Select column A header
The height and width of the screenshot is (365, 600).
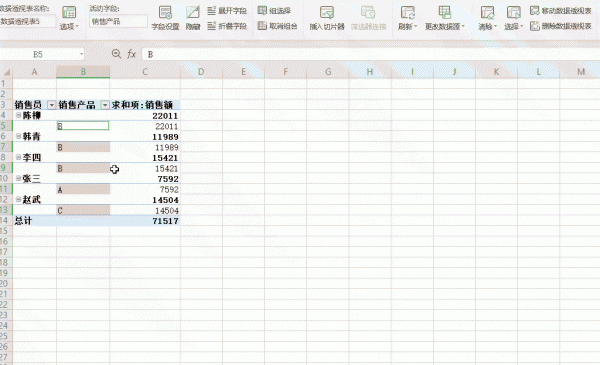34,72
